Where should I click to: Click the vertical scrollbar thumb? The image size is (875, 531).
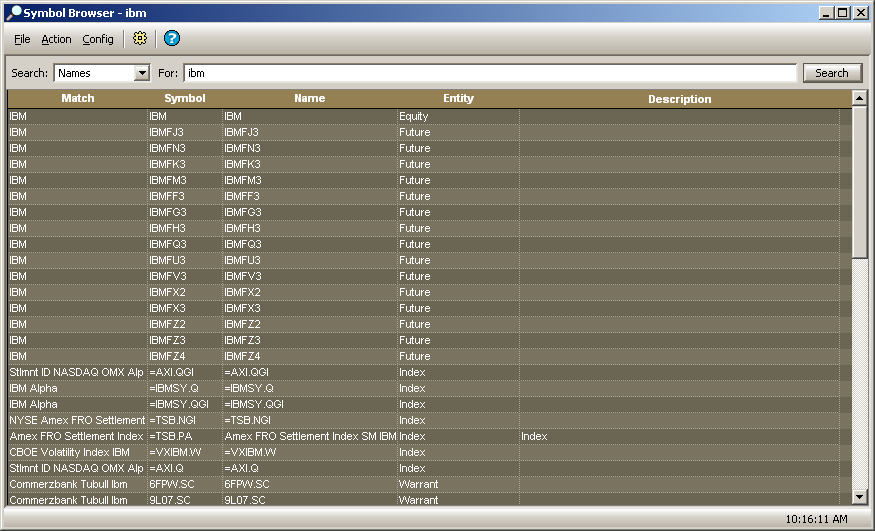(x=859, y=182)
